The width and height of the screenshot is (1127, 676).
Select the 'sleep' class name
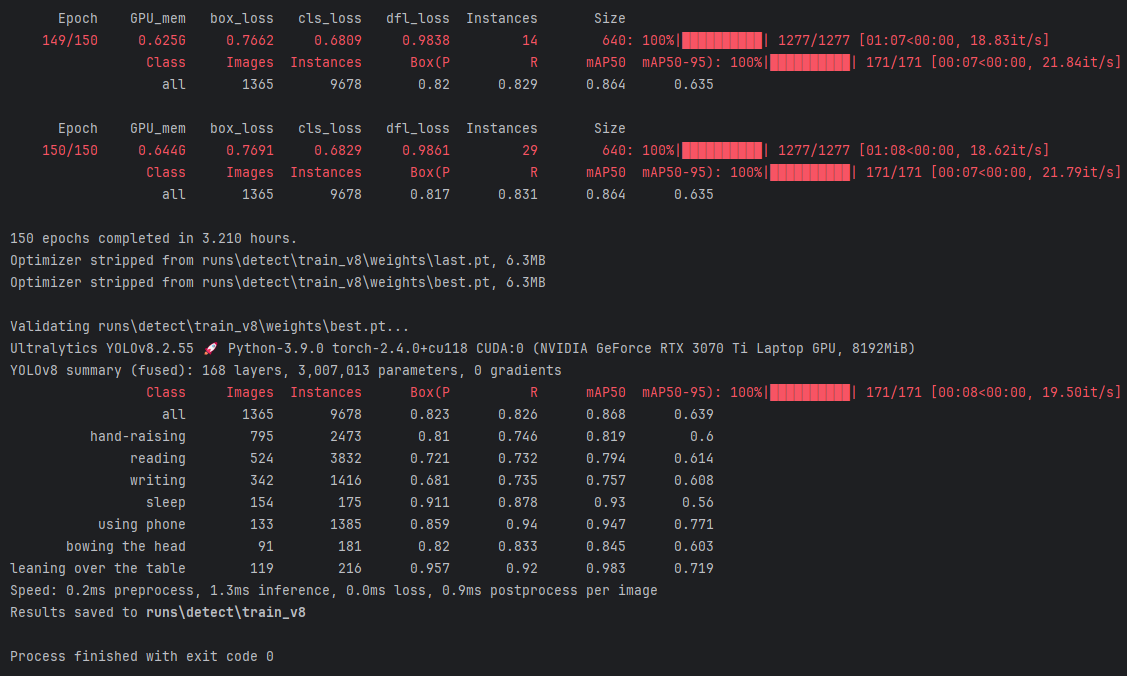point(166,502)
